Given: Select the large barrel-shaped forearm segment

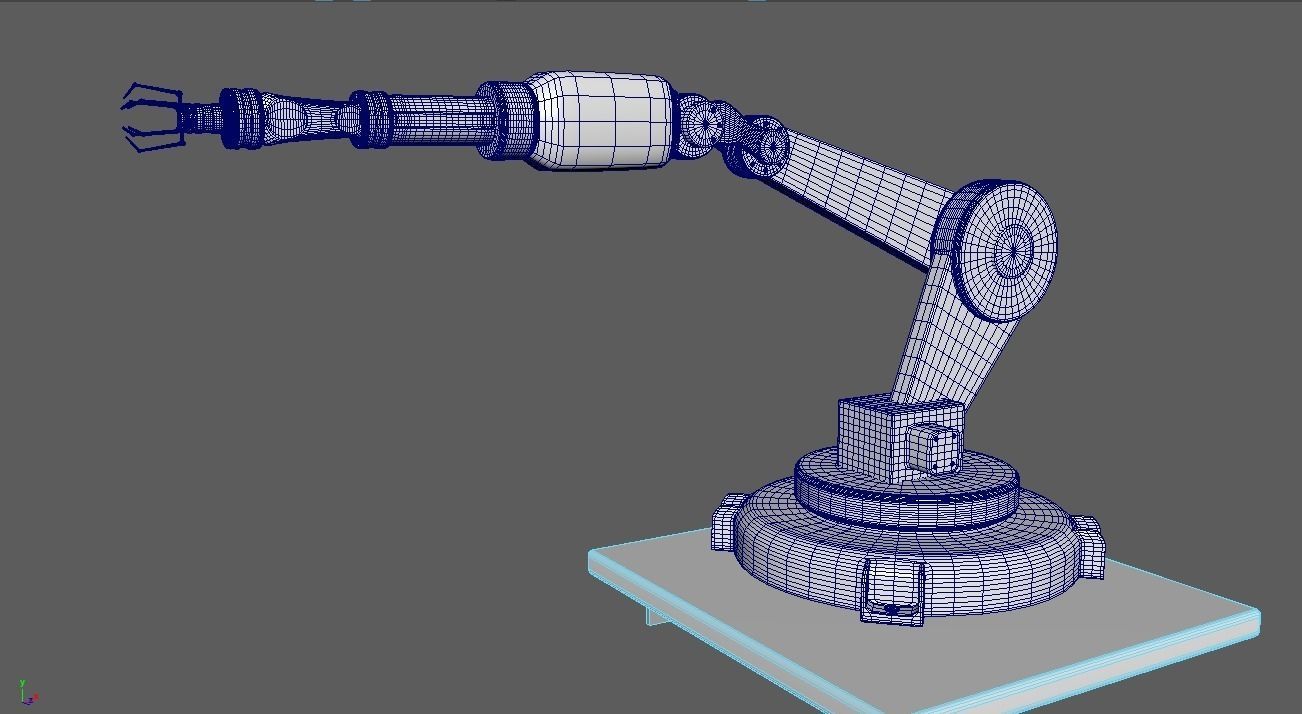Looking at the screenshot, I should click(602, 119).
